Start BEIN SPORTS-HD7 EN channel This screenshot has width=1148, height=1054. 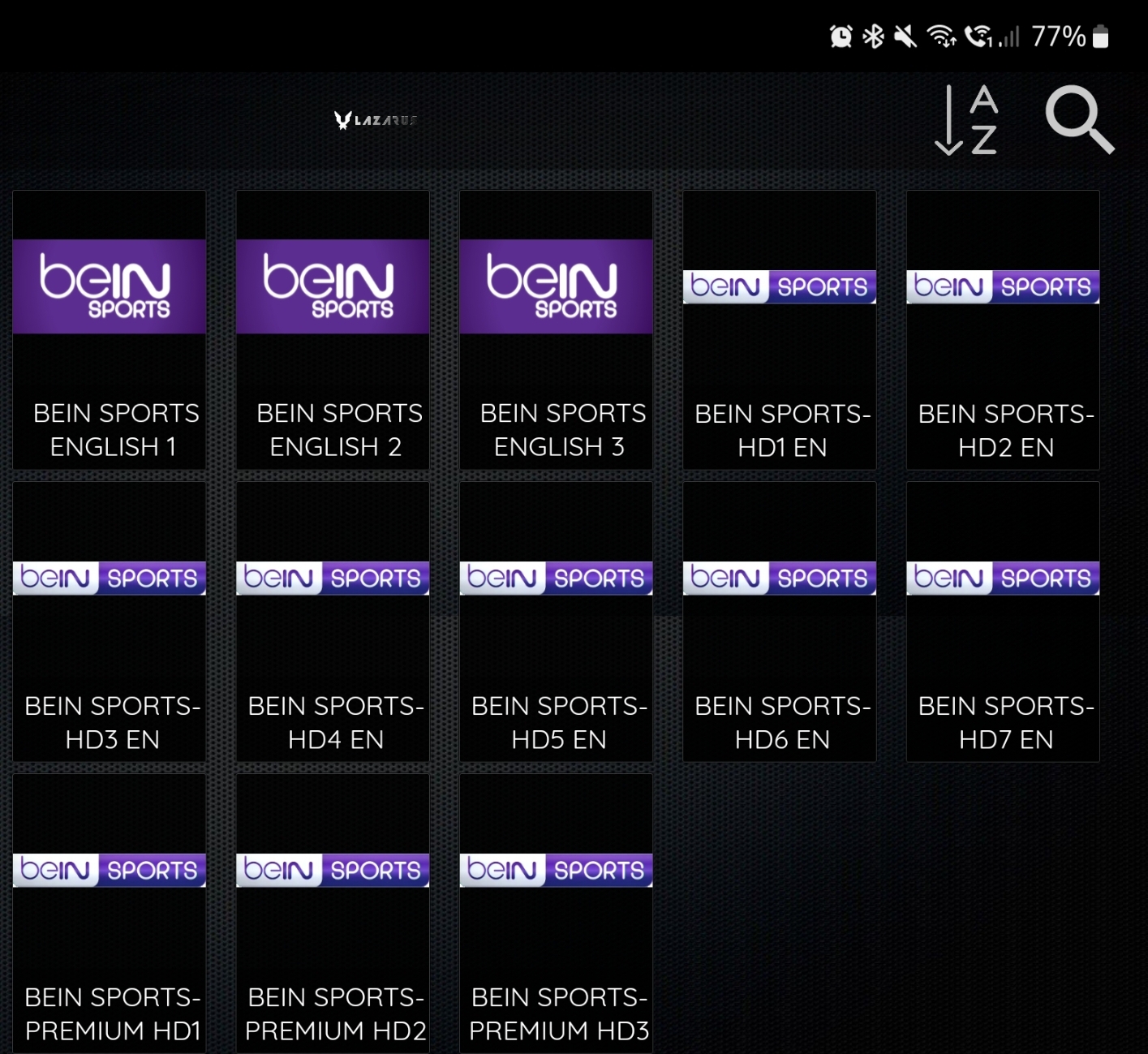(1003, 622)
